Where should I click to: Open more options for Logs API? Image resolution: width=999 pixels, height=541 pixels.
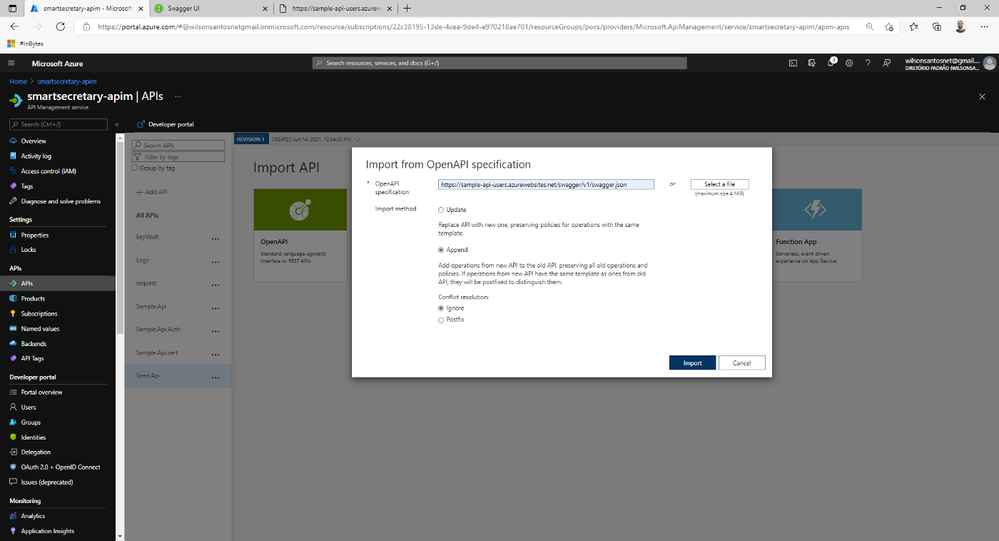(215, 262)
